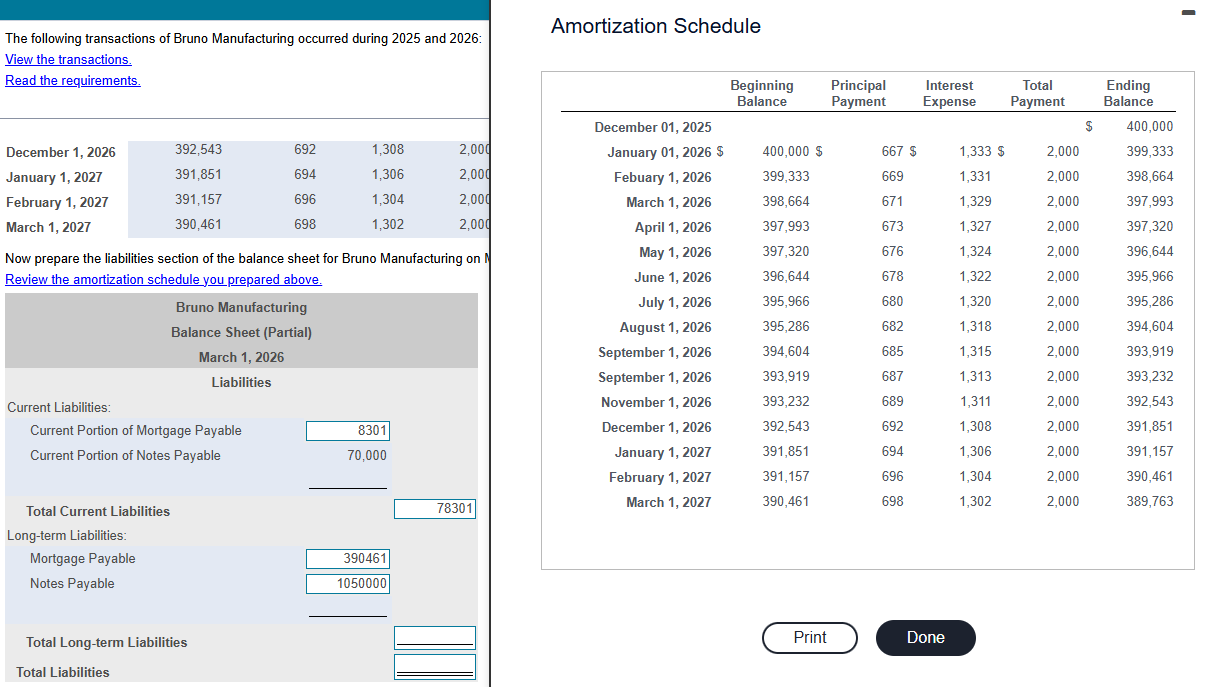Click the 'November 1, 2026' row label
Image resolution: width=1209 pixels, height=687 pixels.
tap(656, 402)
